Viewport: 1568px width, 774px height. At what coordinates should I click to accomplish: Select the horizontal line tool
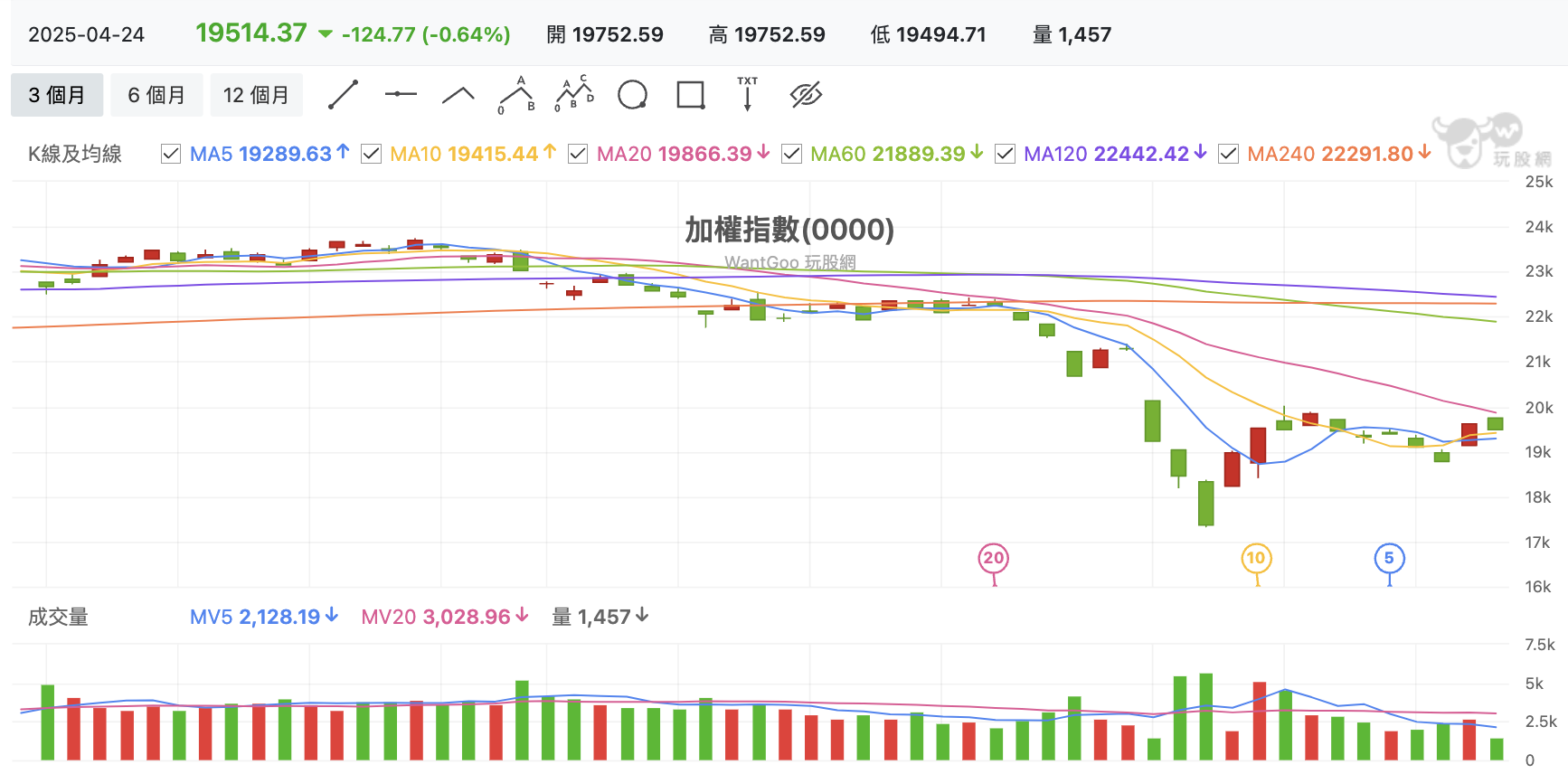coord(401,94)
